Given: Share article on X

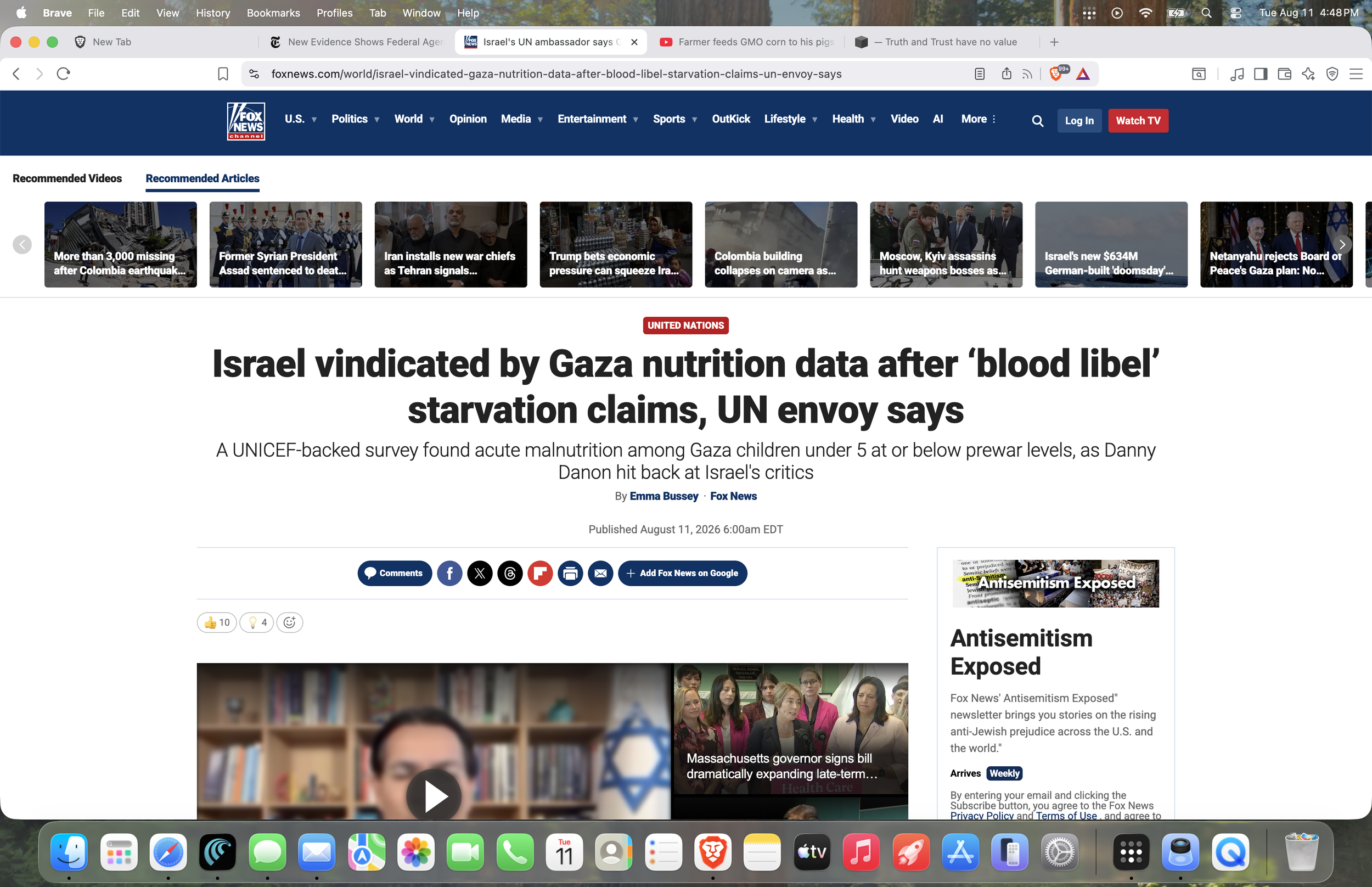Looking at the screenshot, I should tap(480, 573).
